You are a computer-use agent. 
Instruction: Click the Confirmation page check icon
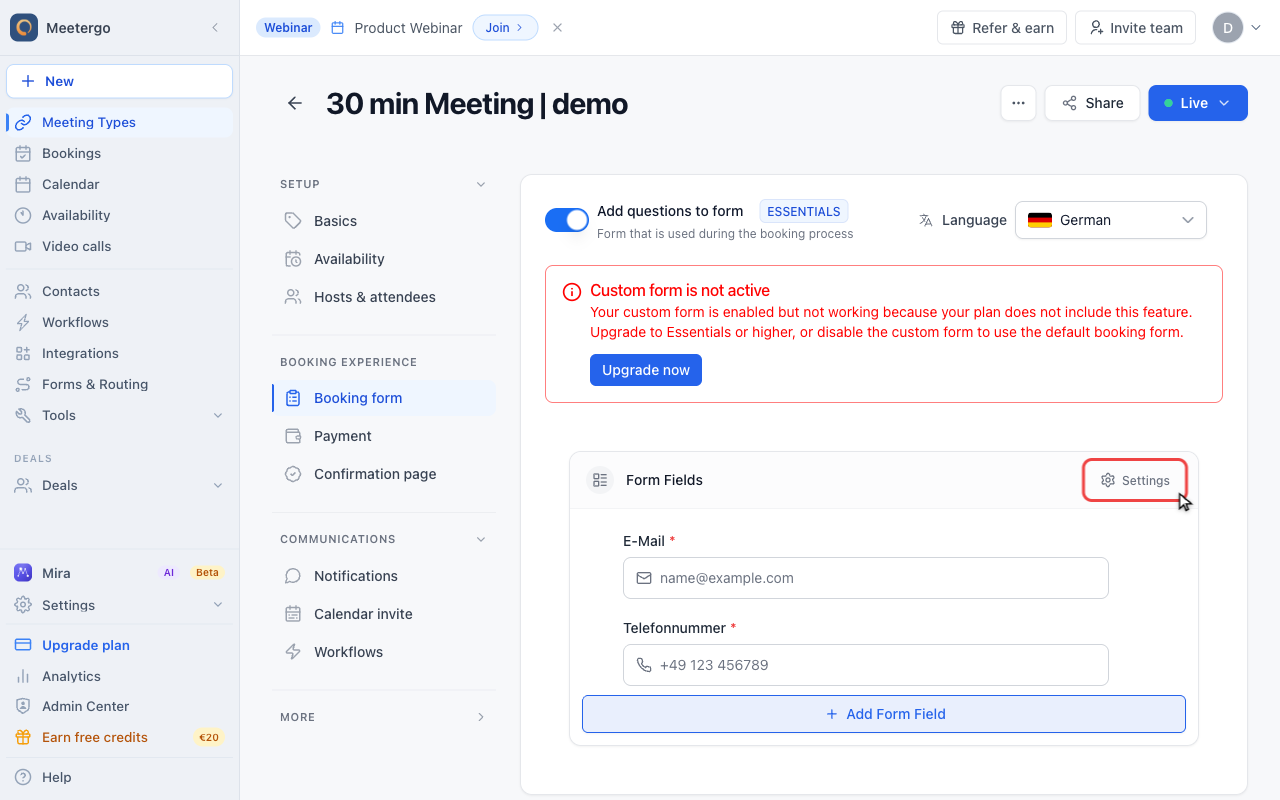tap(293, 474)
